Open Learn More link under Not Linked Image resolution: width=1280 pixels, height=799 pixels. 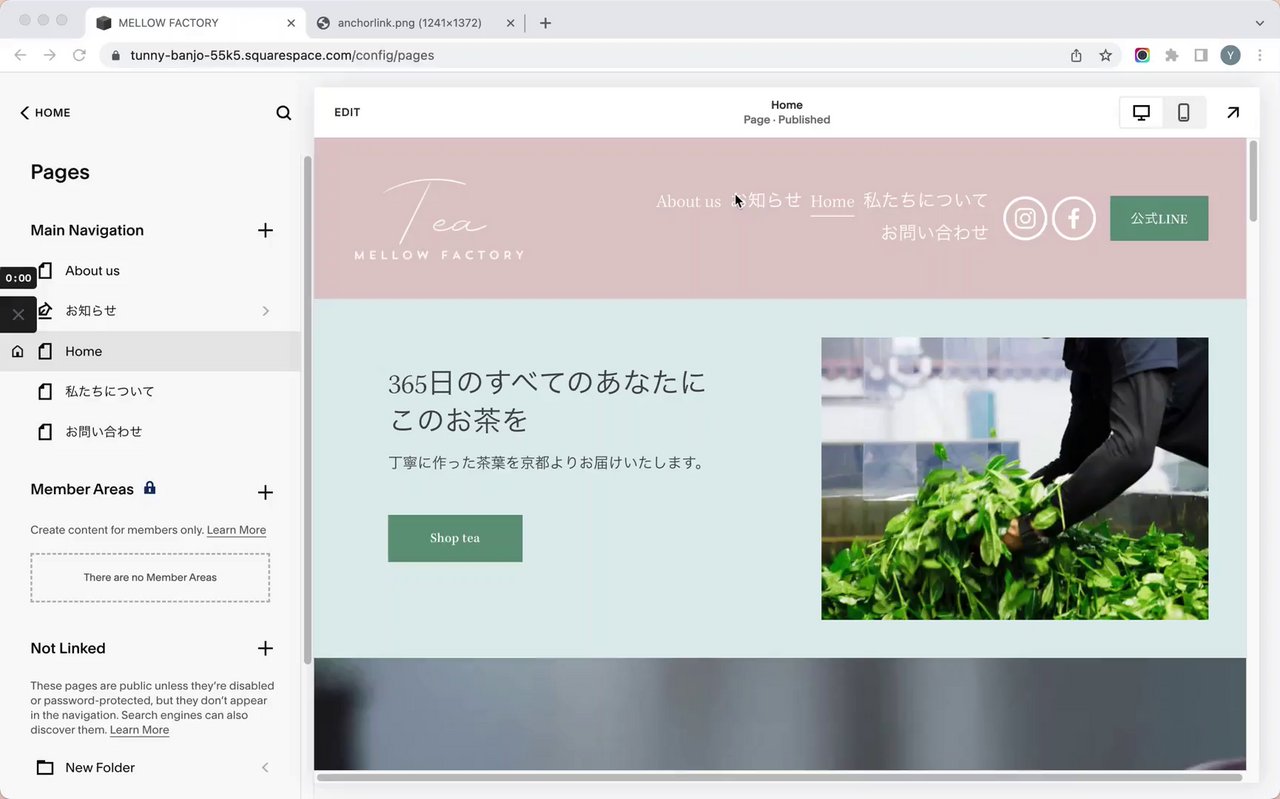(x=139, y=730)
